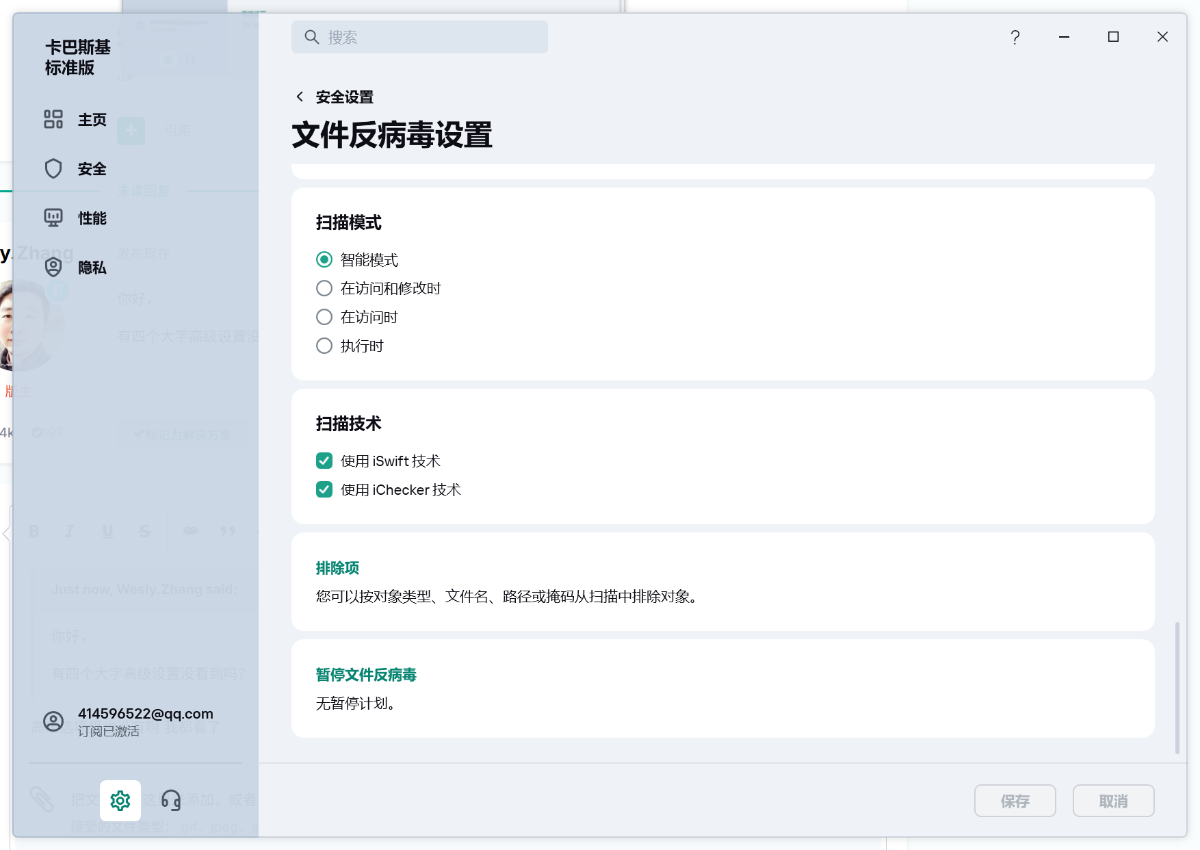Click the magnifier icon in search box
This screenshot has width=1200, height=850.
point(311,37)
